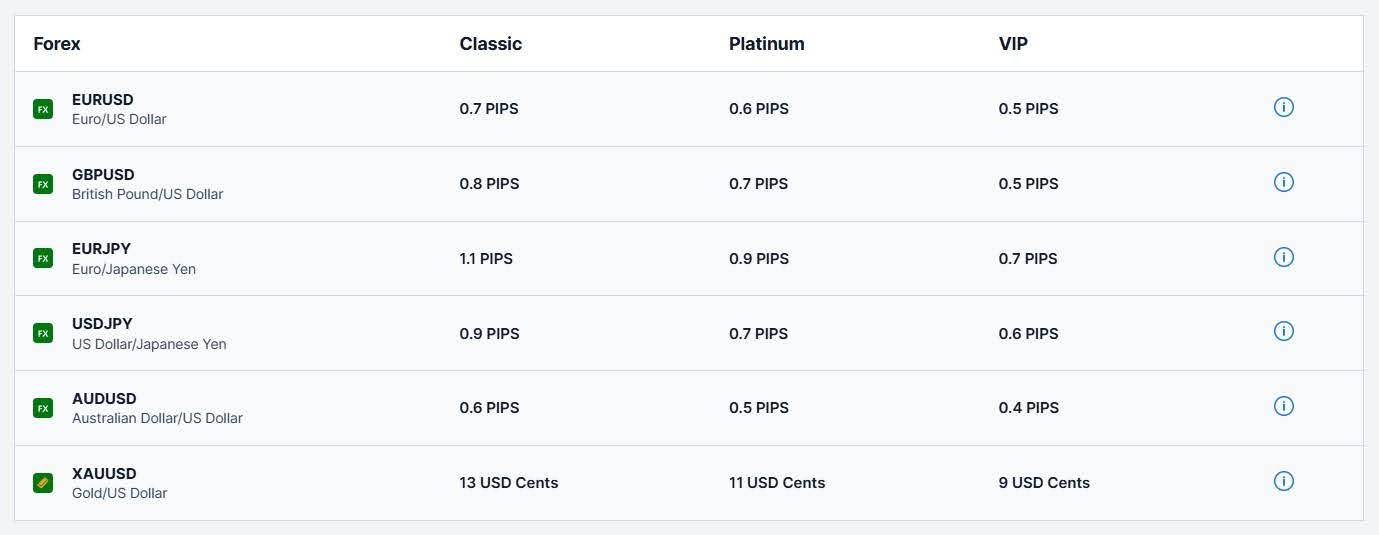Select the Classic column header

490,44
